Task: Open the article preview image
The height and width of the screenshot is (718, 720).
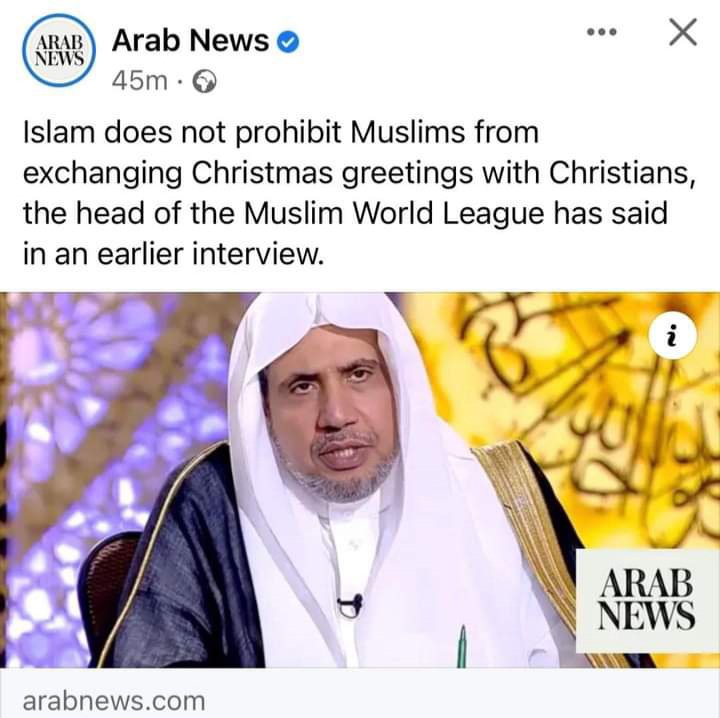Action: point(360,480)
